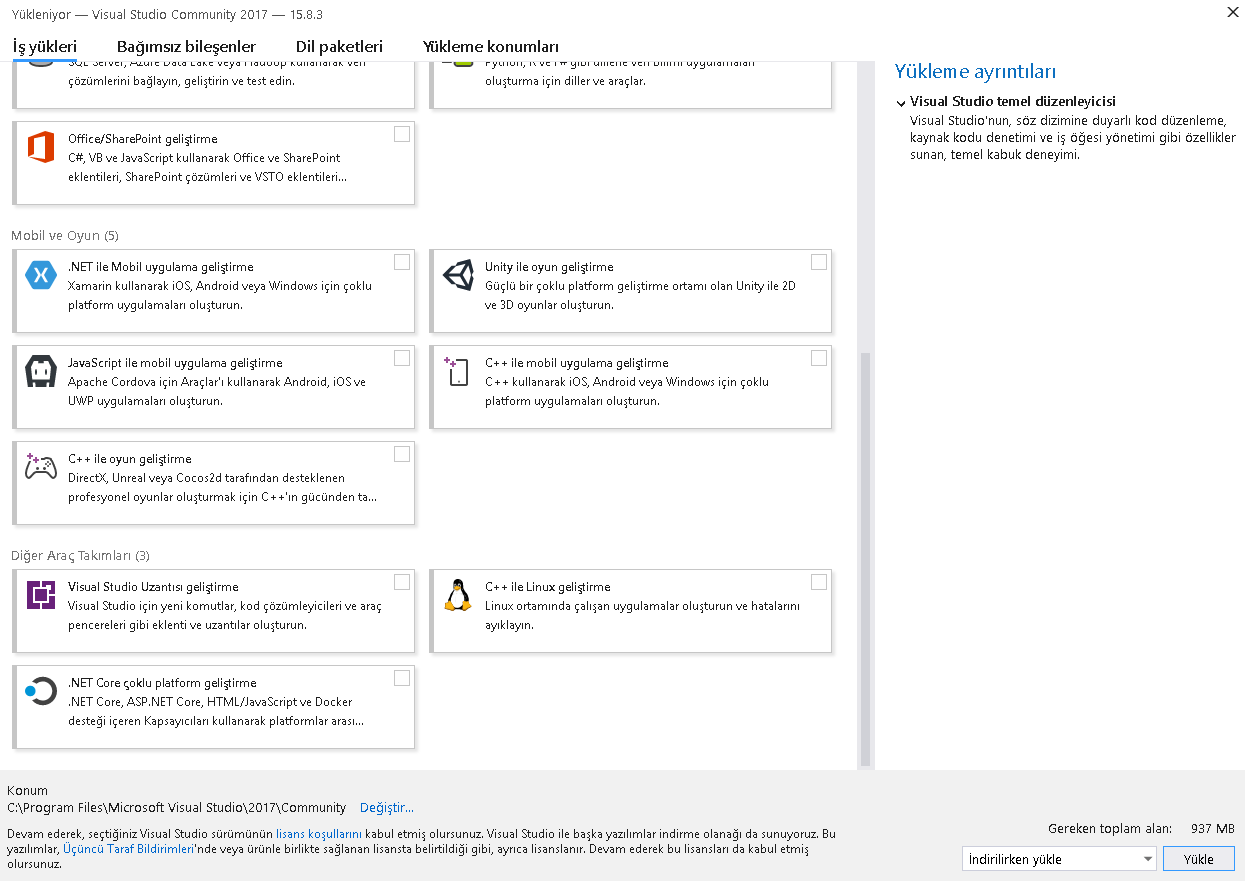Click the C++ game controller icon
1245x881 pixels.
point(41,467)
